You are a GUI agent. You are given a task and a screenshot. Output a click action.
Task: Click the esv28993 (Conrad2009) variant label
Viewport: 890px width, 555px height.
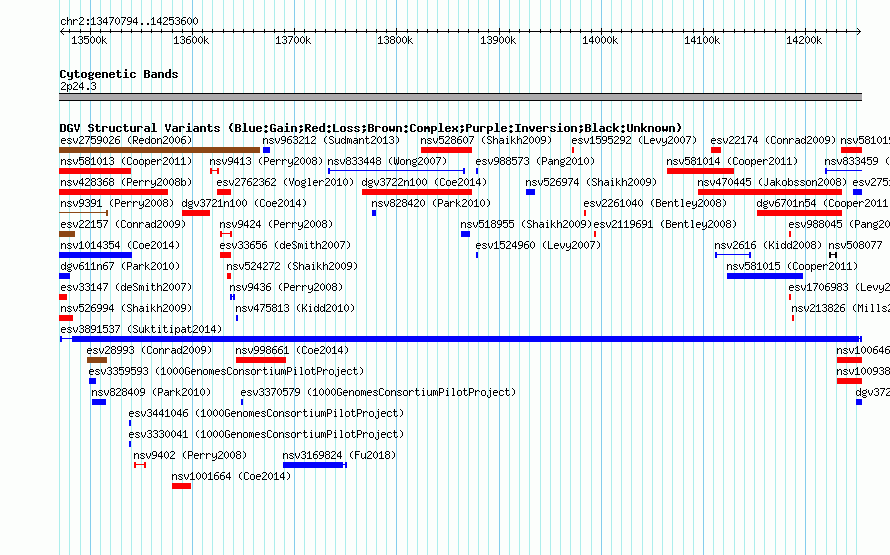point(149,350)
